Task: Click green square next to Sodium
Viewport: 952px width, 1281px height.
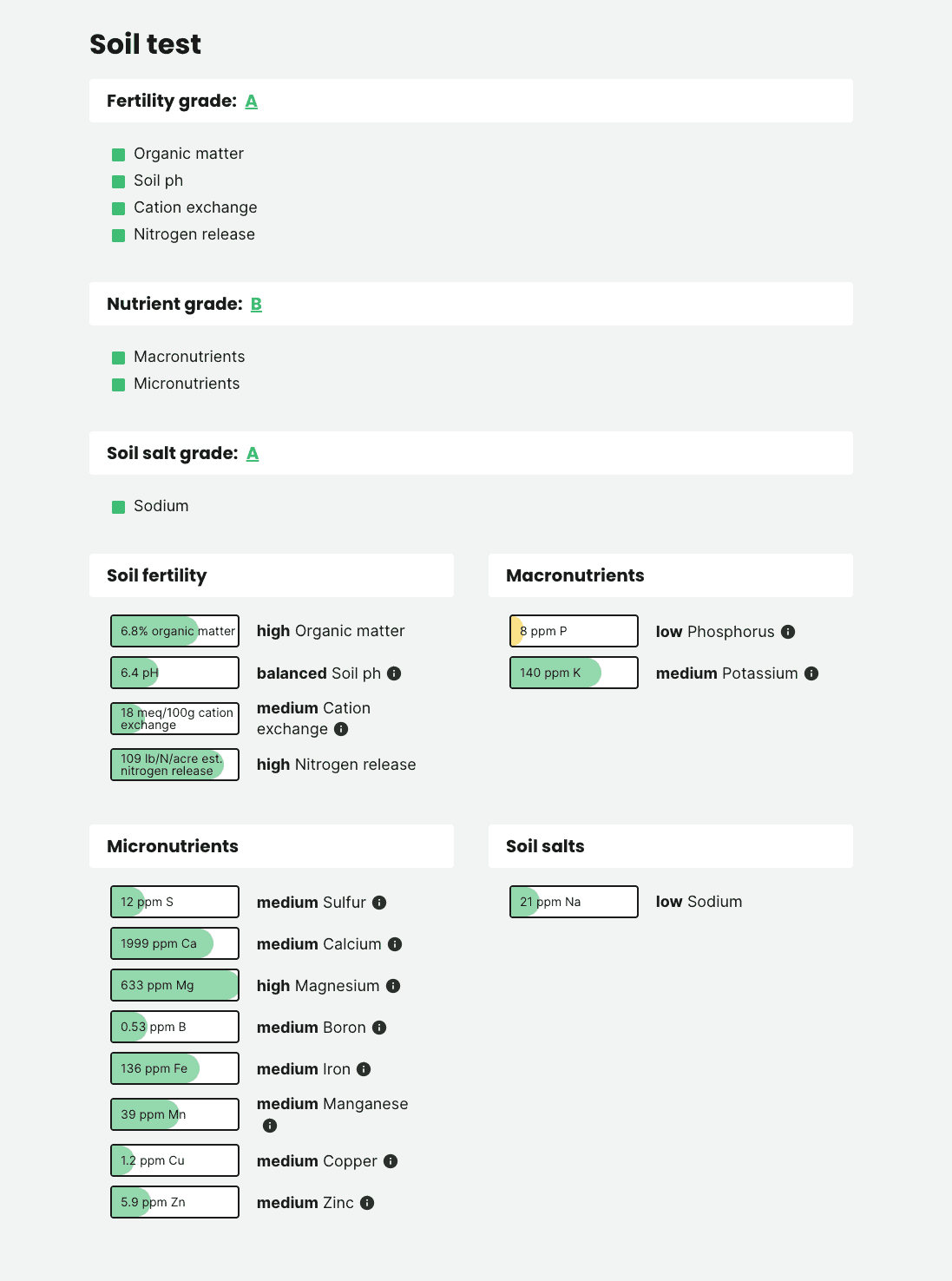Action: (x=119, y=507)
